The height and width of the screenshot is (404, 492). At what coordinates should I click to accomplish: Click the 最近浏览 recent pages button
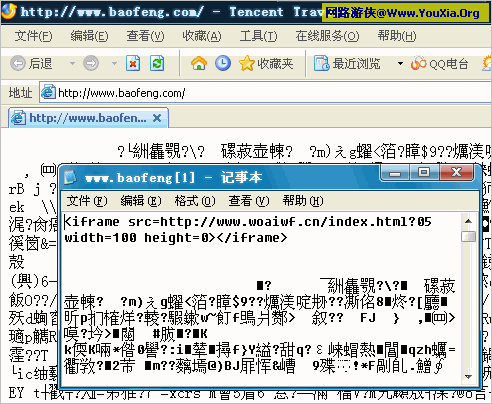click(x=347, y=63)
